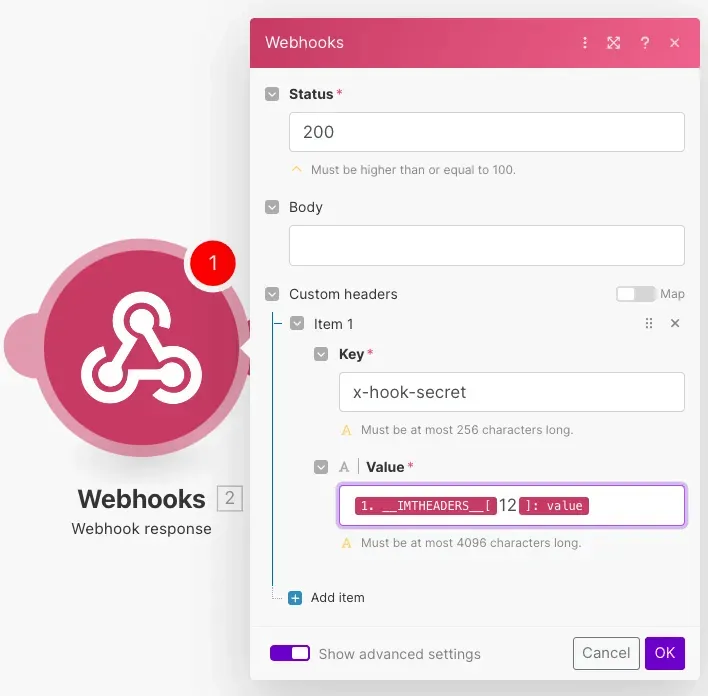Collapse the Custom headers section chevron

272,294
